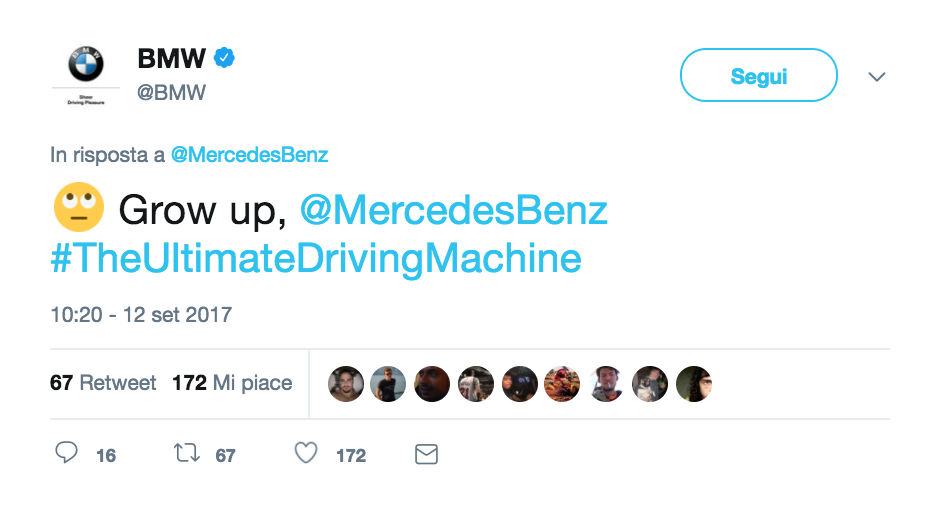Click the eye-roll emoji in tweet
944x508 pixels.
pyautogui.click(x=78, y=208)
